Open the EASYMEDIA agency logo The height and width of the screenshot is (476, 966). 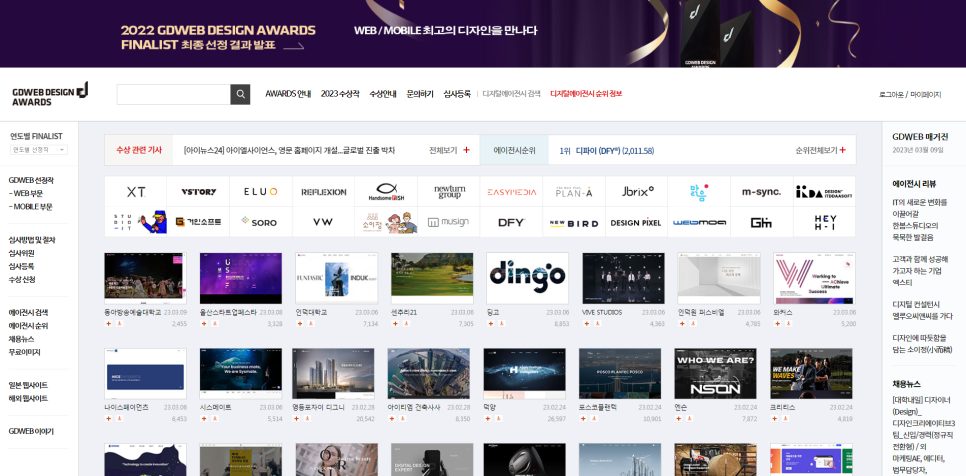coord(511,192)
